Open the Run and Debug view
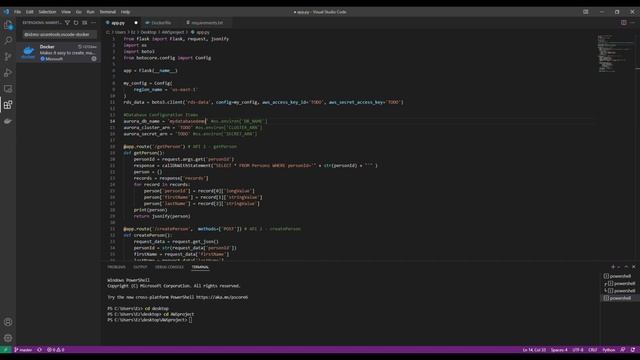The height and width of the screenshot is (360, 640). click(x=8, y=73)
